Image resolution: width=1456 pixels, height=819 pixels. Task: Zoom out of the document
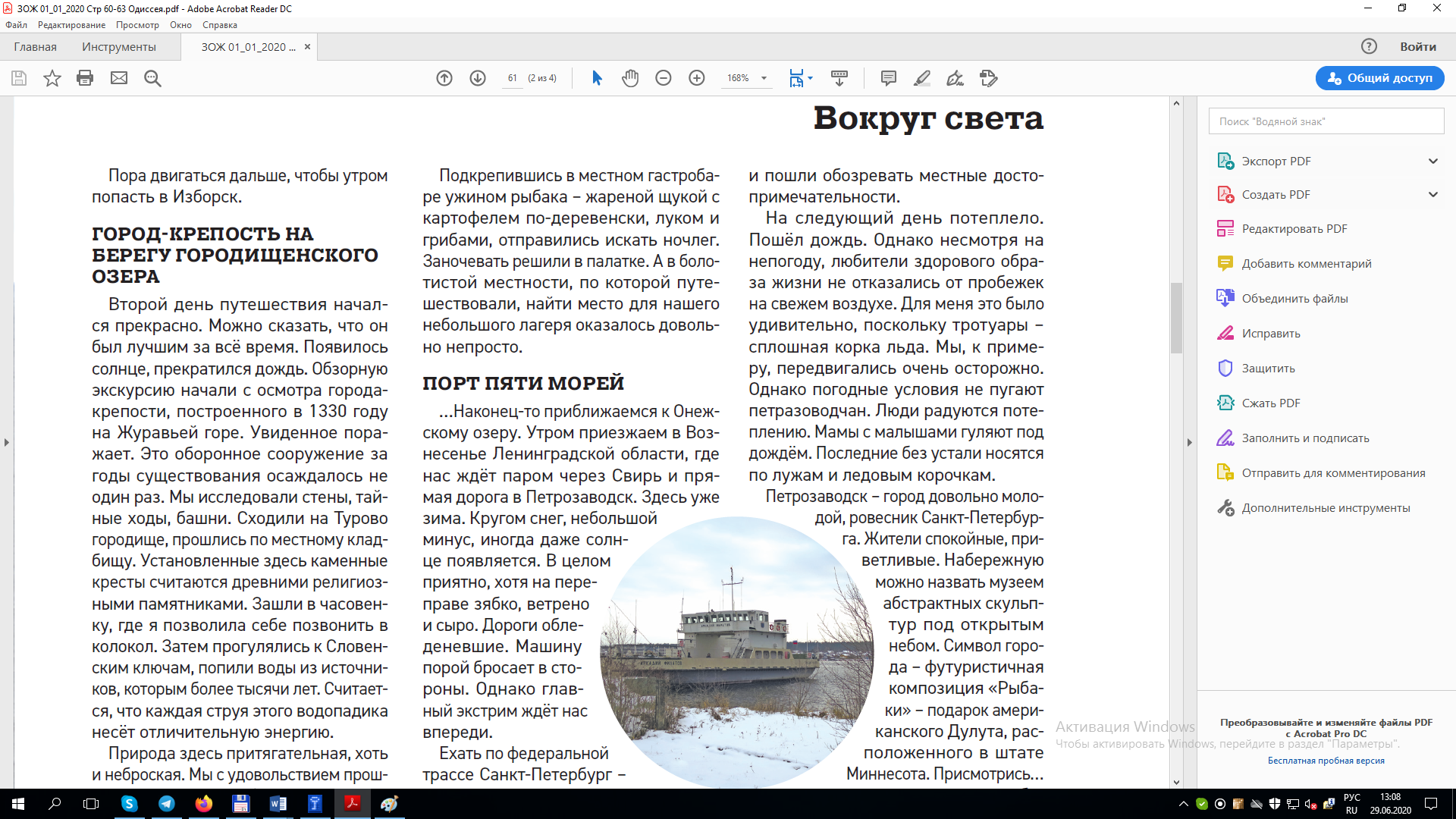(x=664, y=77)
